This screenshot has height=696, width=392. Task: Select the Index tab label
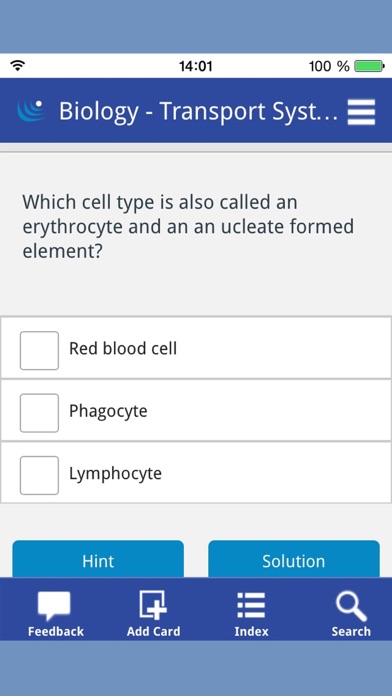coord(251,631)
